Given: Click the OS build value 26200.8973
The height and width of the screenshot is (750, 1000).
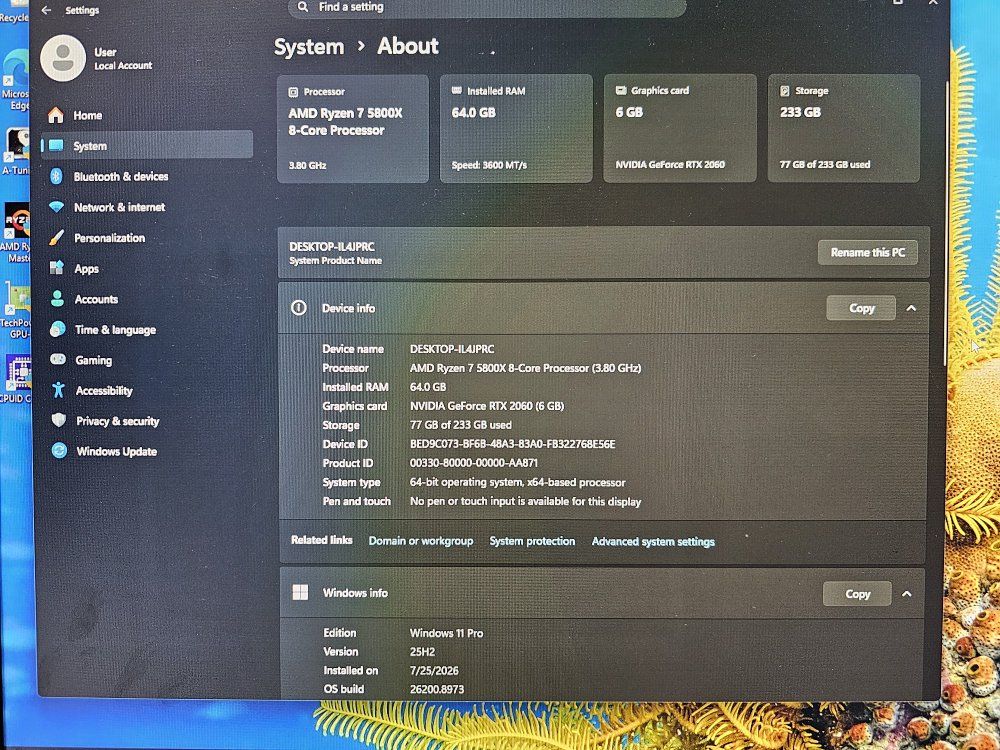Looking at the screenshot, I should tap(437, 689).
